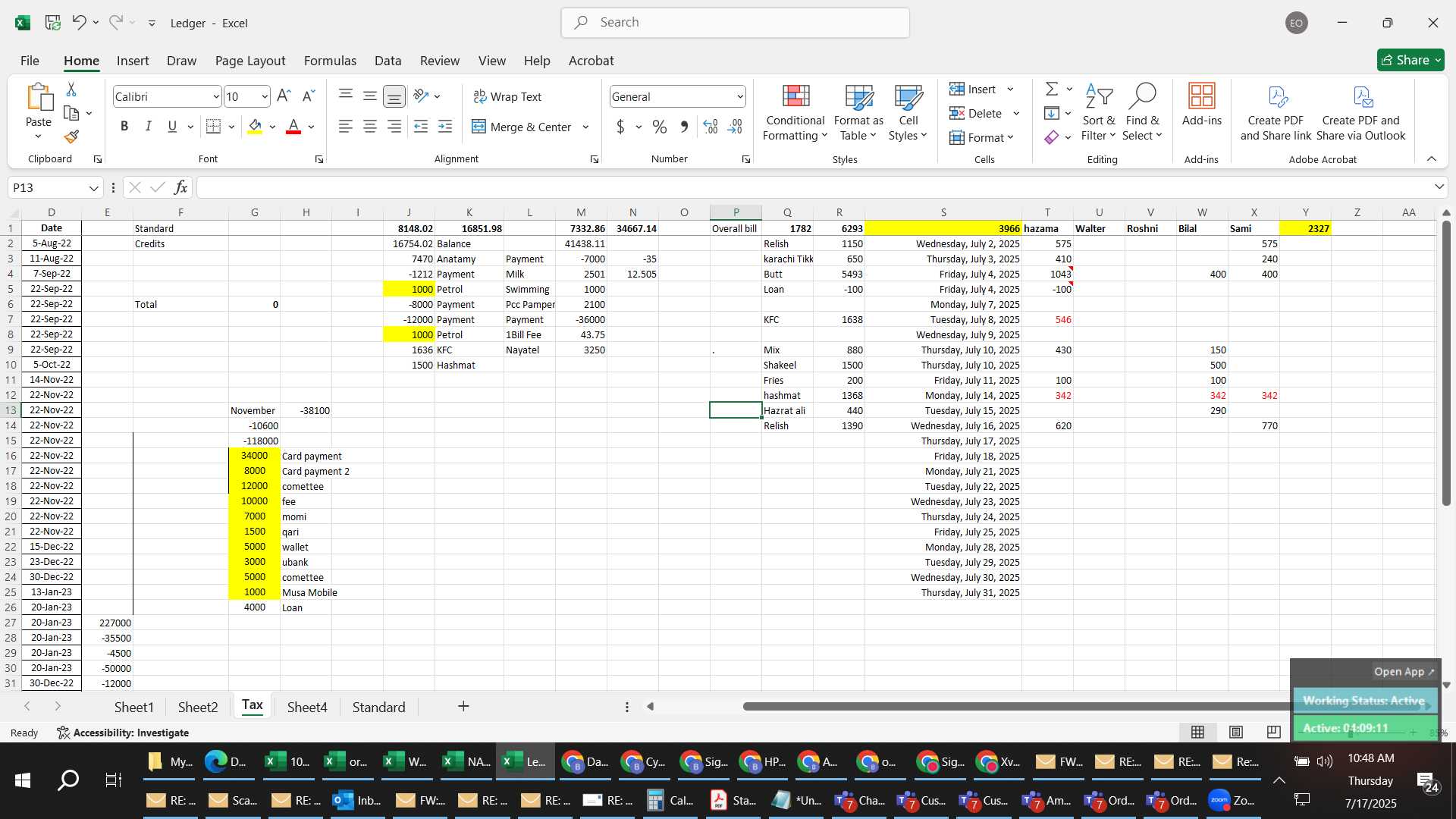
Task: Decrease font size with smaller A
Action: pyautogui.click(x=308, y=96)
